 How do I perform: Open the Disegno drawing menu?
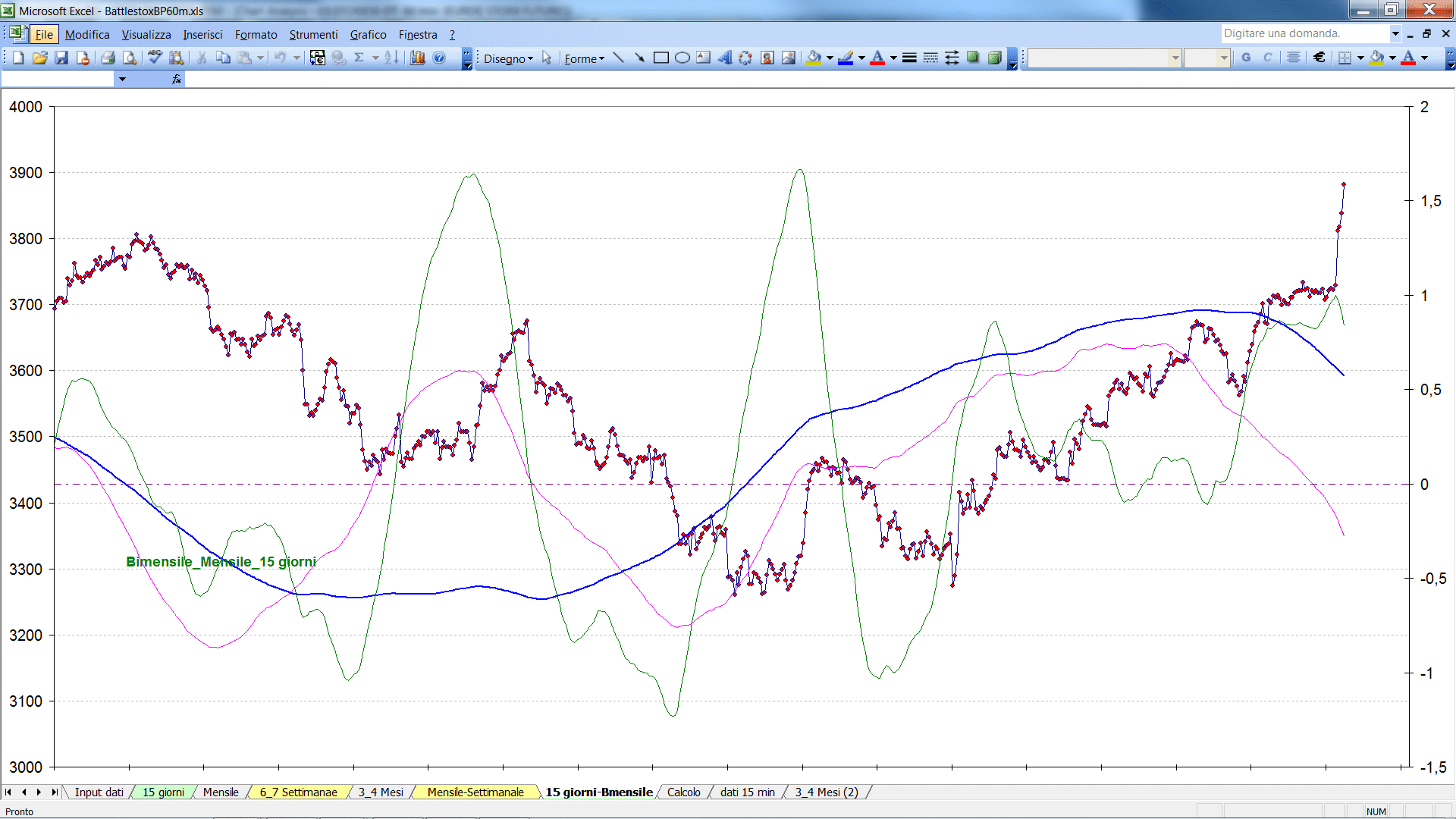(x=508, y=58)
